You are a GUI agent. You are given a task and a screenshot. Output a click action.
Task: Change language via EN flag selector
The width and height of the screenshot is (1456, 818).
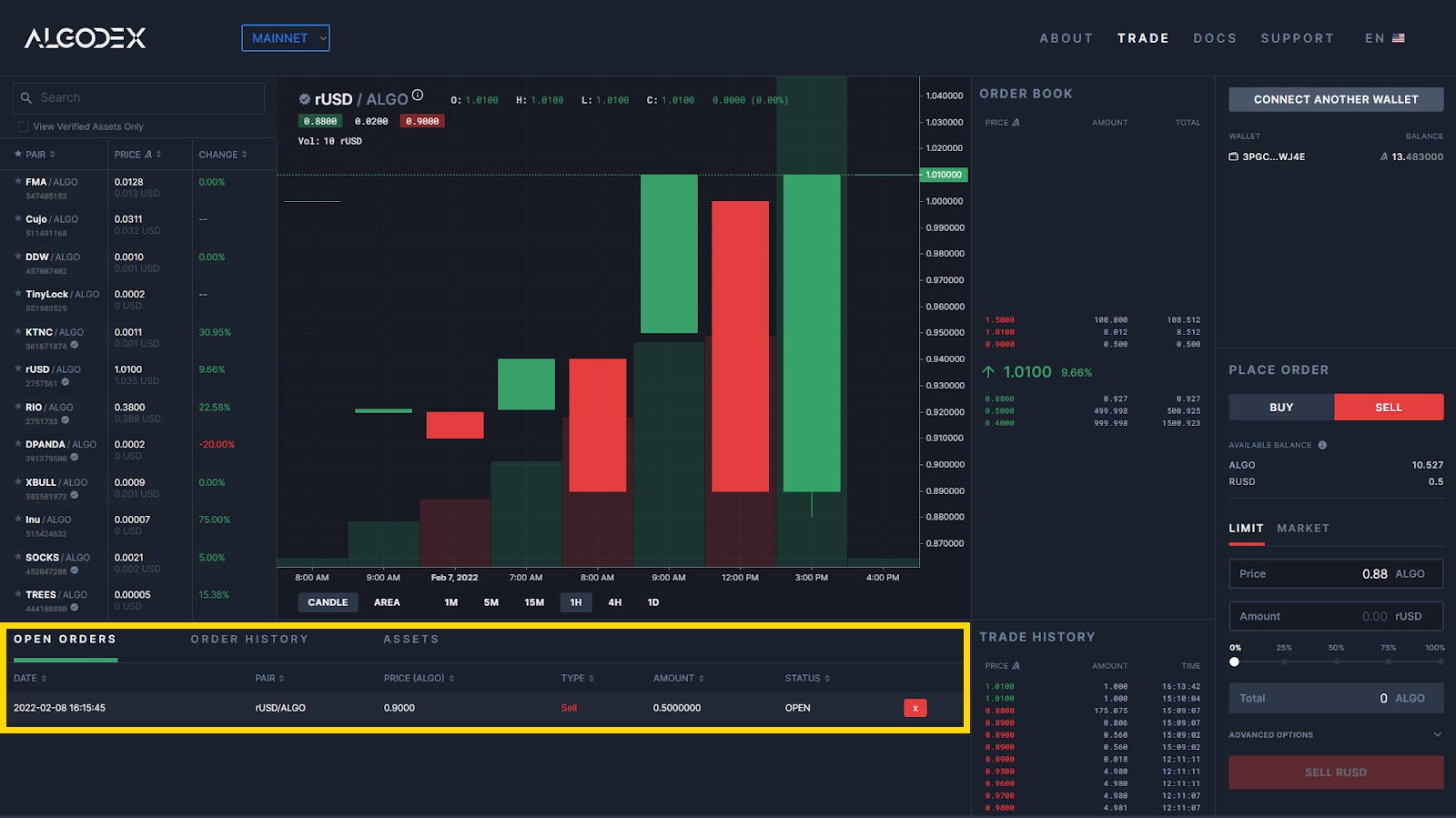point(1384,38)
